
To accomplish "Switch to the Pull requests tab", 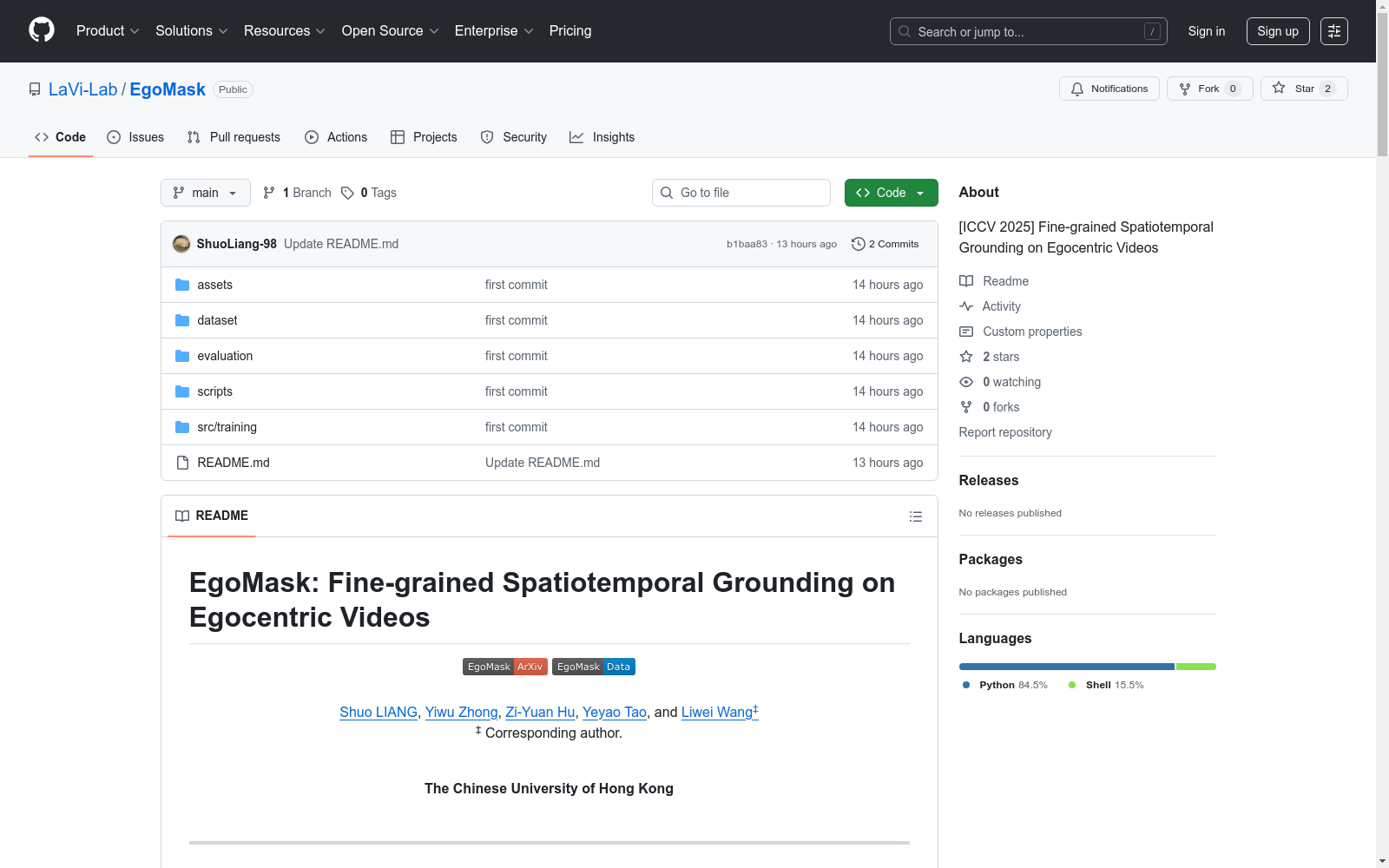I will [234, 137].
